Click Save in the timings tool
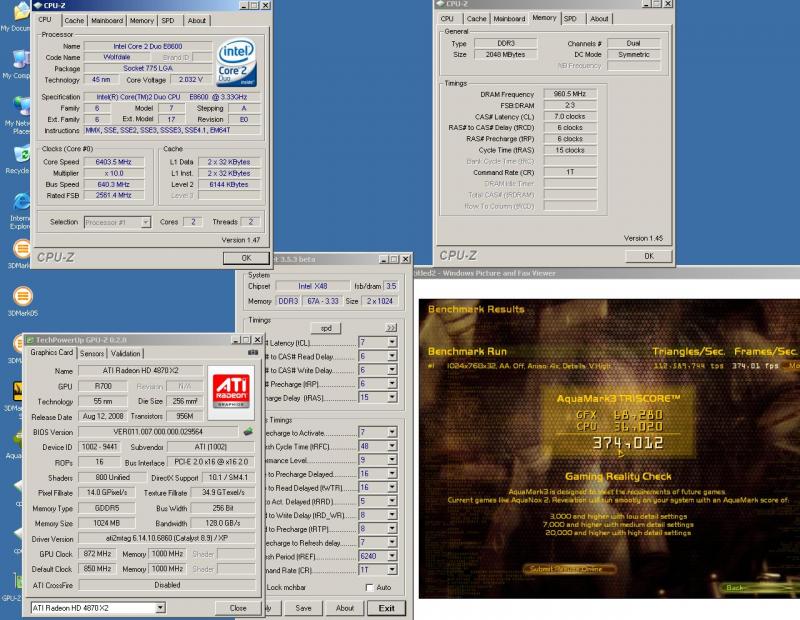Screen dimensions: 800x620 (303, 608)
